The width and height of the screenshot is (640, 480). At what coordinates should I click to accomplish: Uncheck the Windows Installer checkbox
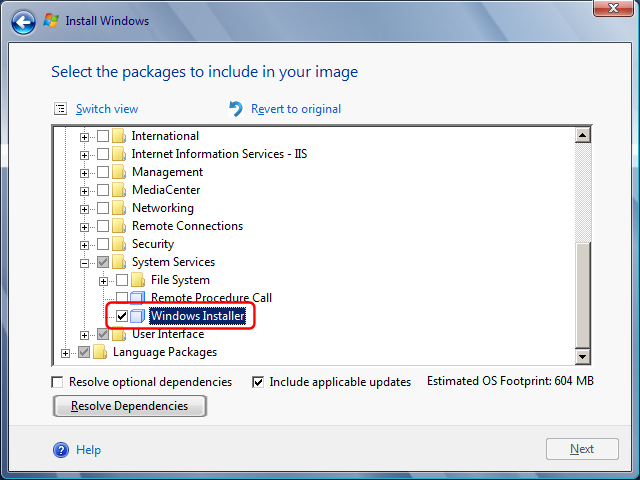122,316
